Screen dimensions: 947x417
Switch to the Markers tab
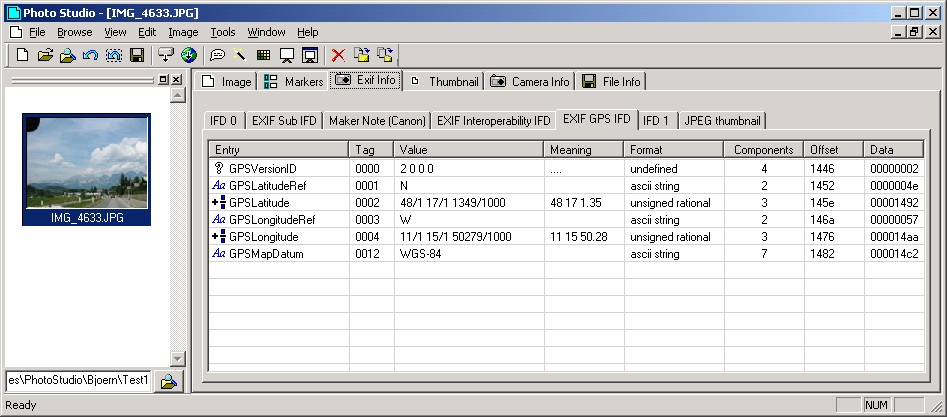[x=294, y=82]
